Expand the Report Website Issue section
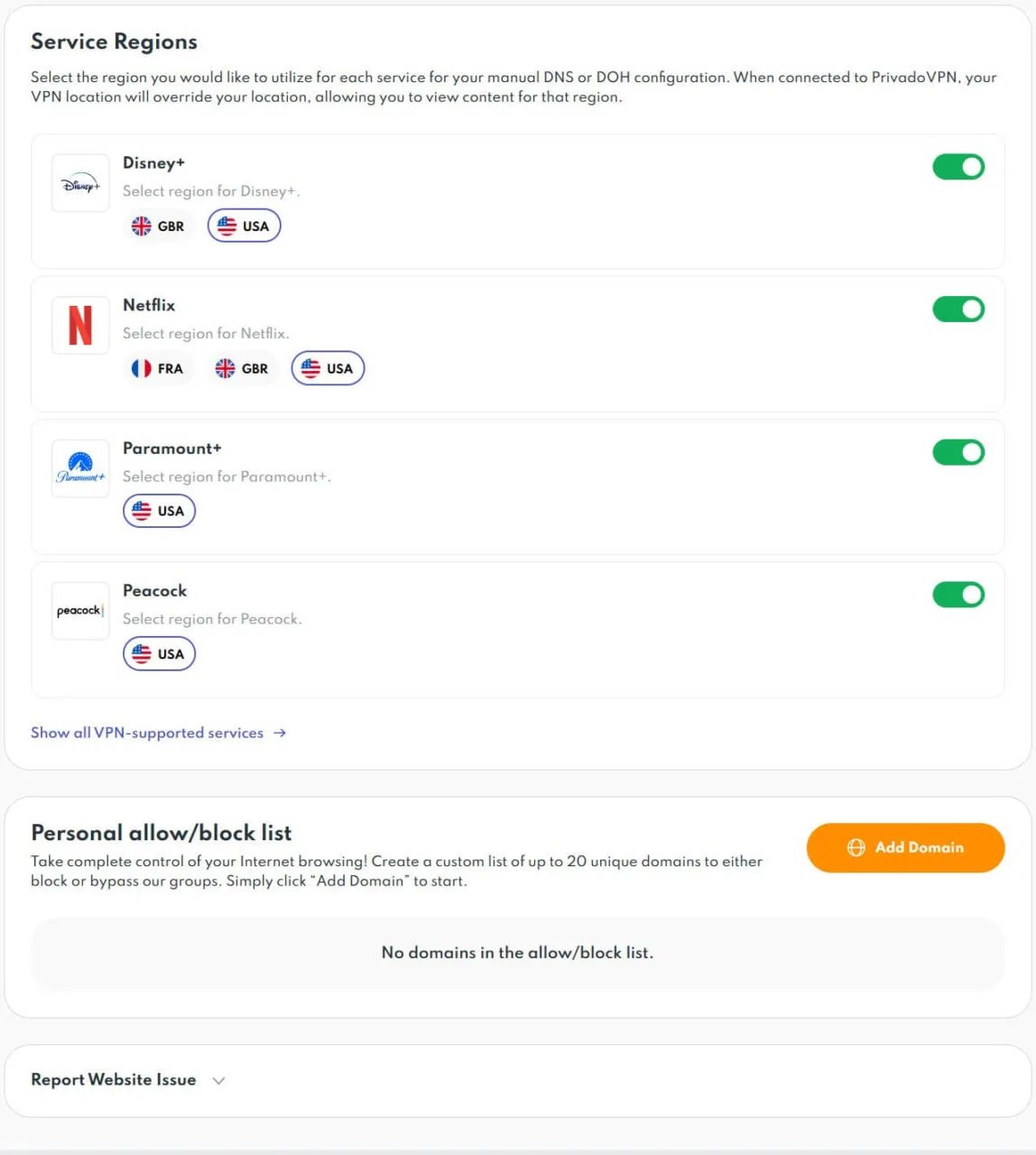The width and height of the screenshot is (1036, 1155). pyautogui.click(x=218, y=1079)
